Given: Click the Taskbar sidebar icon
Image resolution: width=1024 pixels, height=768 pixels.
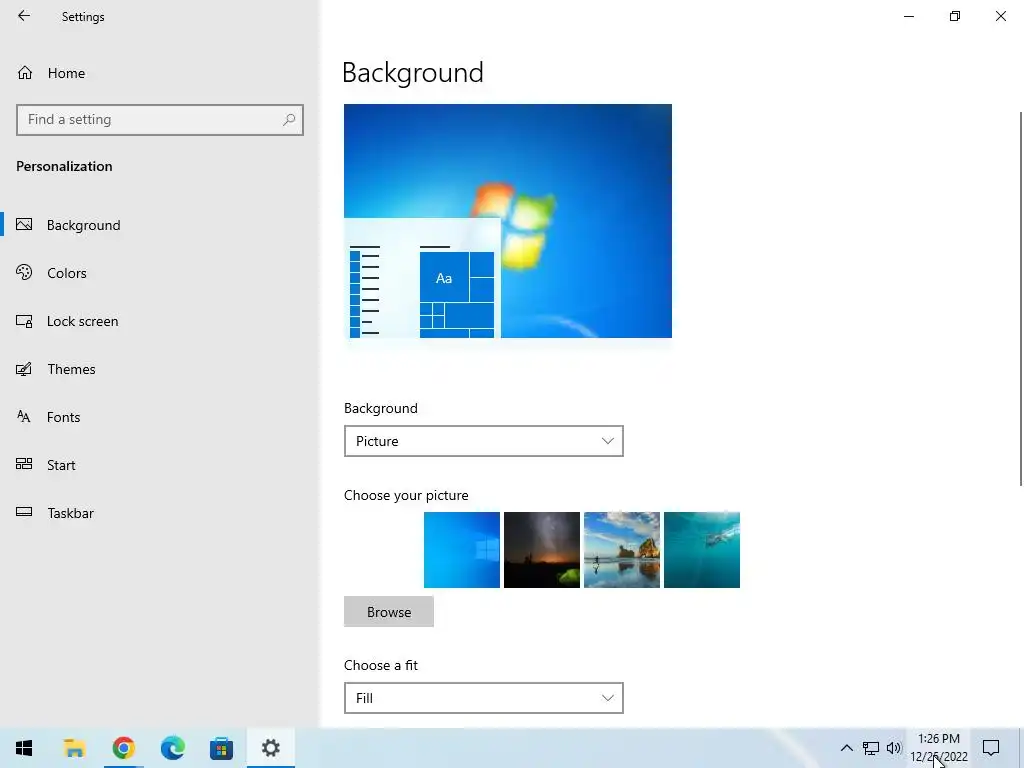Looking at the screenshot, I should pos(24,512).
